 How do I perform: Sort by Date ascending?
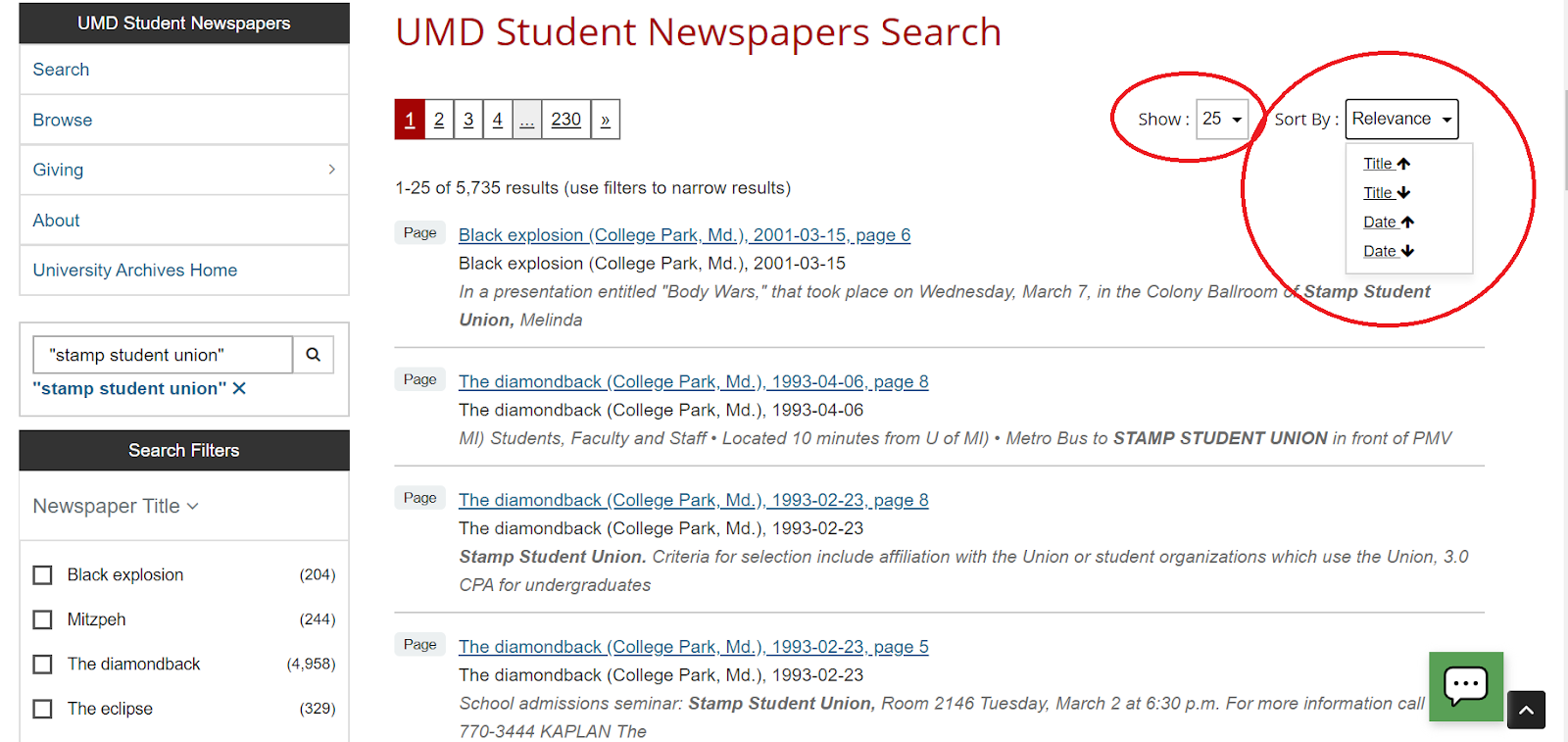pos(1389,223)
